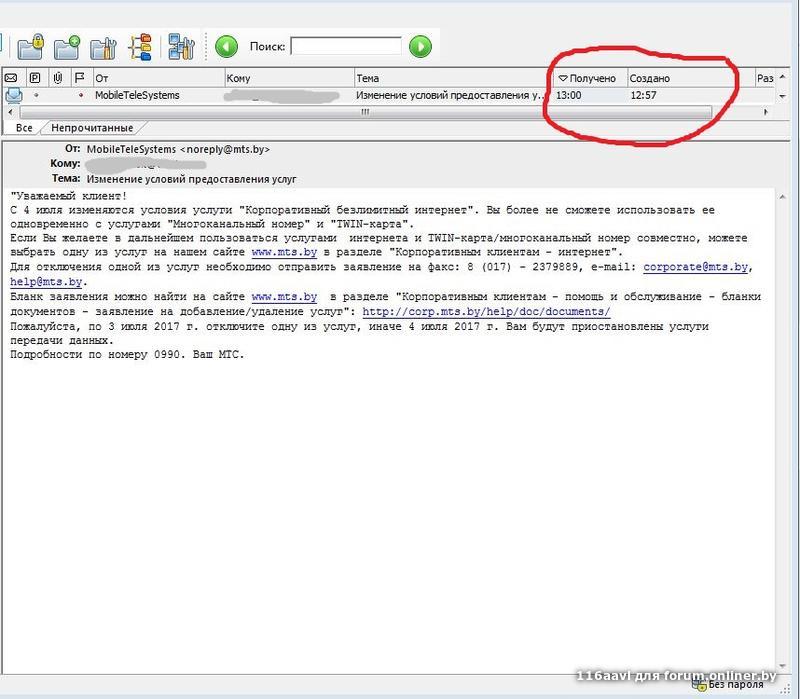Sort messages by the Создано column

691,78
